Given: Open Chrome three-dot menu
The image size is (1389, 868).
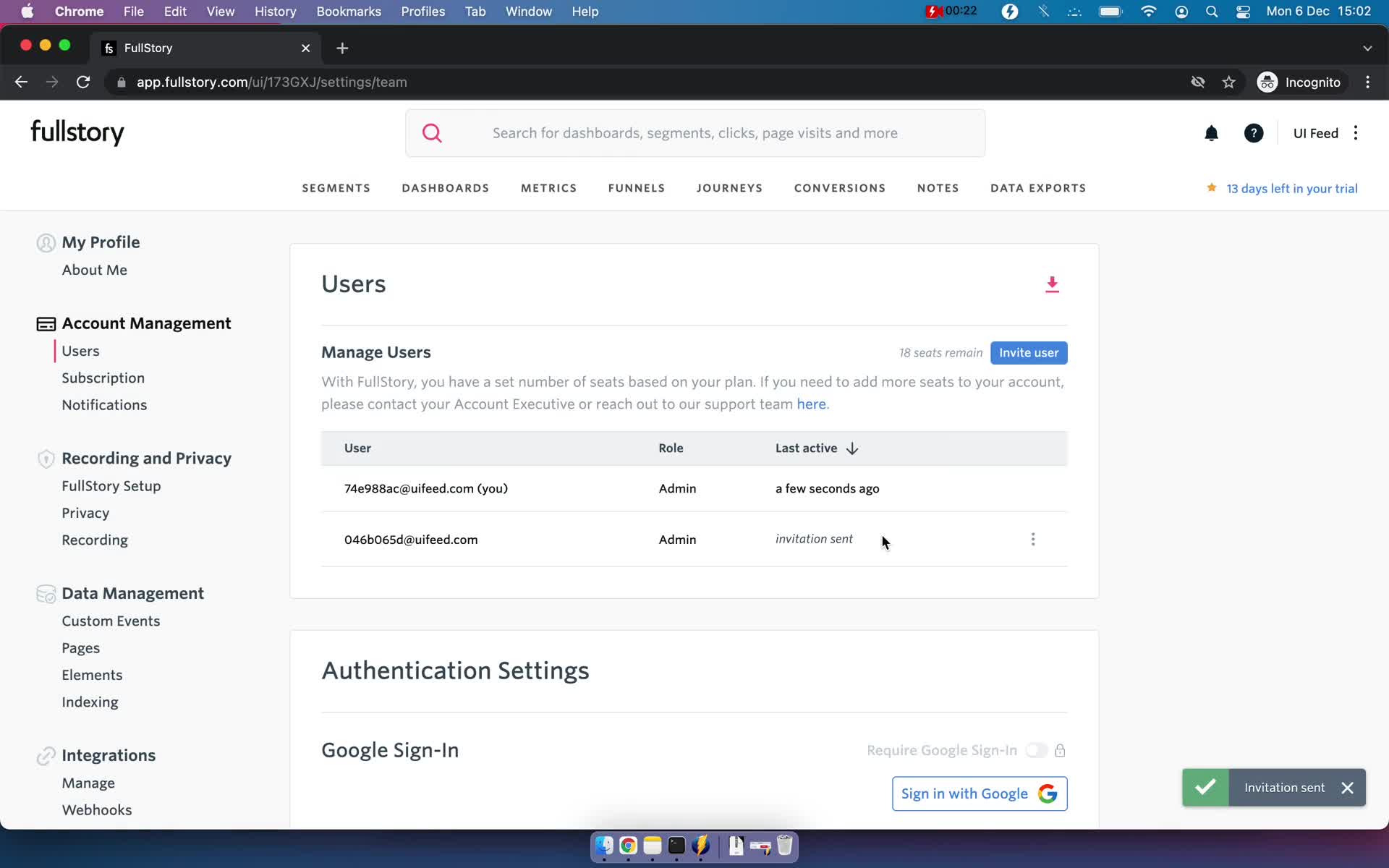Looking at the screenshot, I should click(1367, 82).
